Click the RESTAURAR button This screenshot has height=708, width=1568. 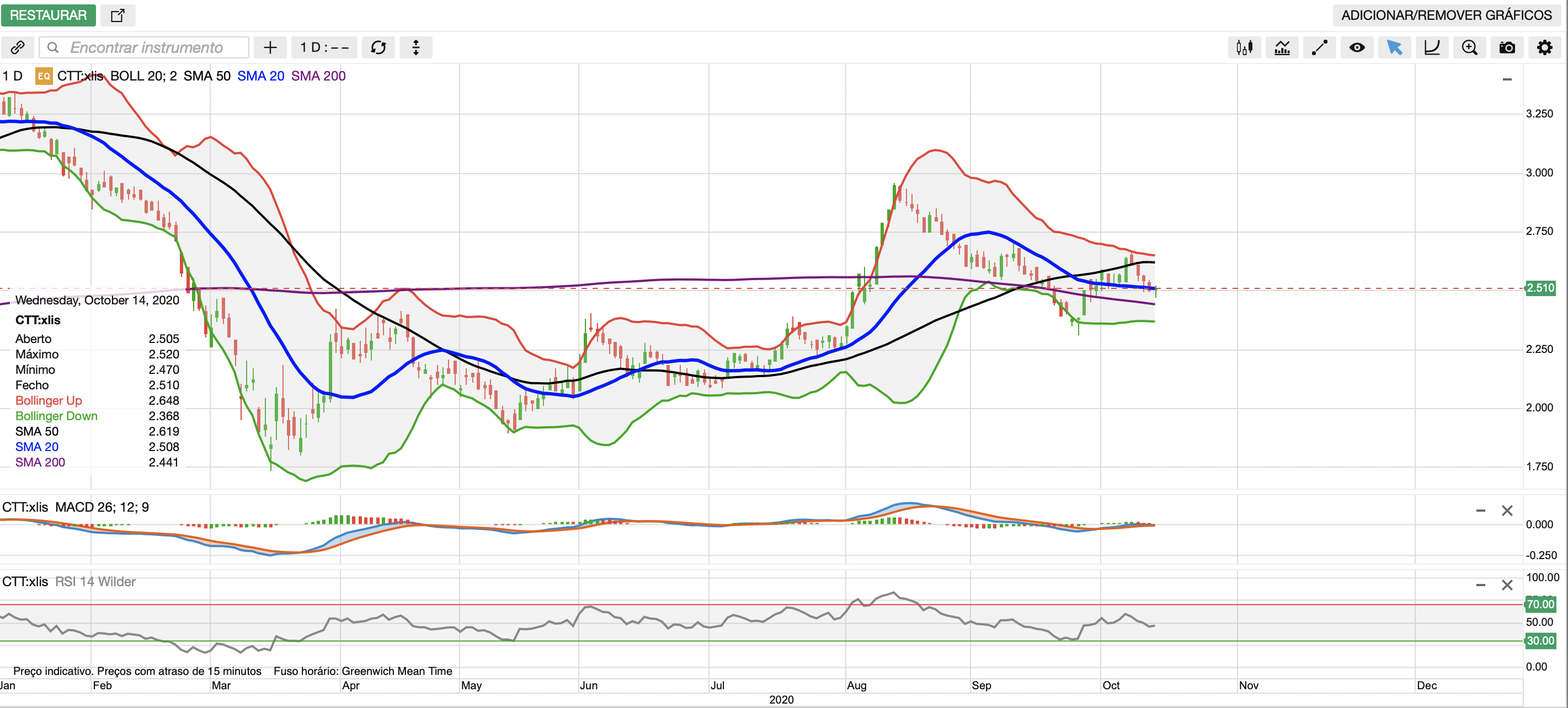point(48,15)
